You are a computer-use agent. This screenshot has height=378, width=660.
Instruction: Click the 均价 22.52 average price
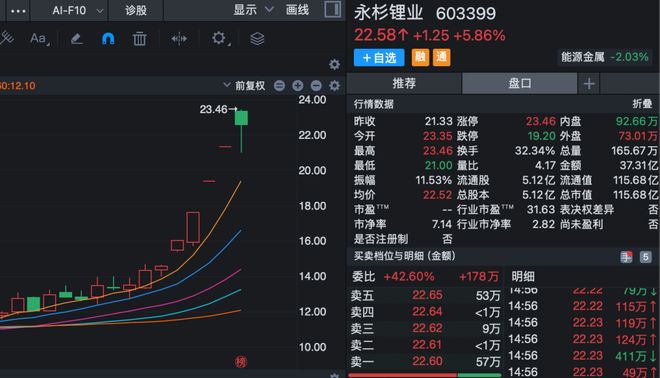pos(437,195)
